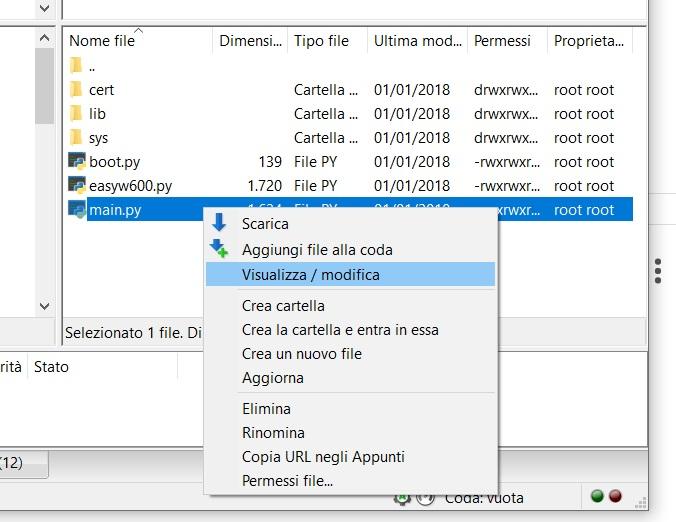This screenshot has width=676, height=522.
Task: Click the date 01/01/2018 in cert row
Action: pos(412,90)
